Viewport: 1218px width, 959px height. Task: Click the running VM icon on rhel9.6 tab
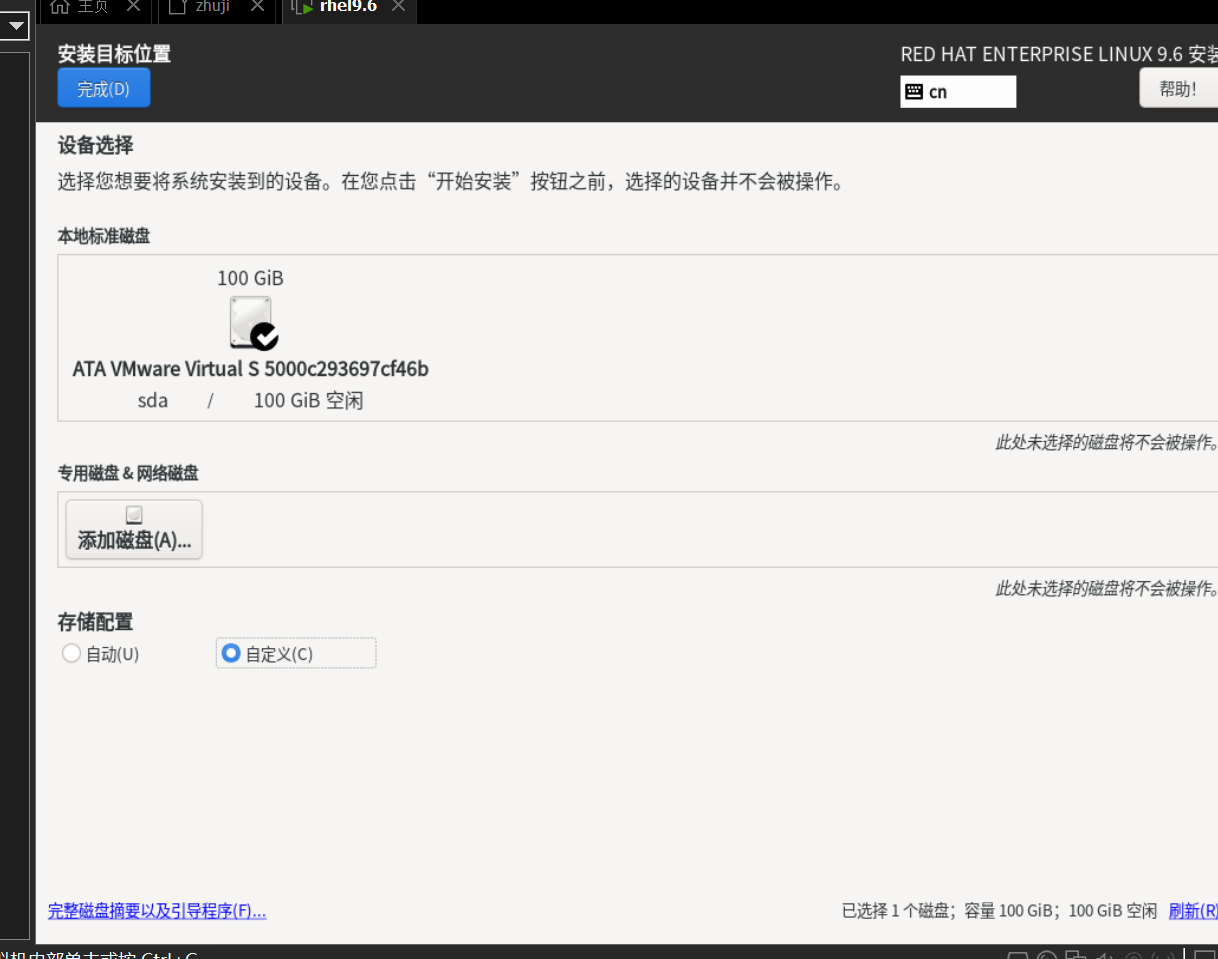click(x=302, y=8)
